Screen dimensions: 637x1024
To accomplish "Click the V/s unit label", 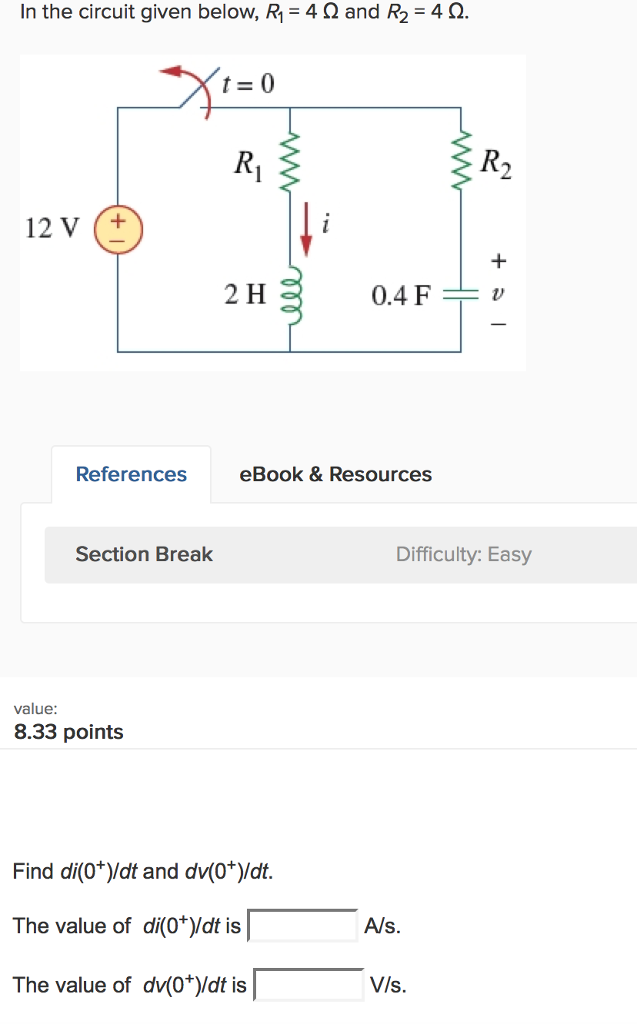I will pyautogui.click(x=385, y=985).
